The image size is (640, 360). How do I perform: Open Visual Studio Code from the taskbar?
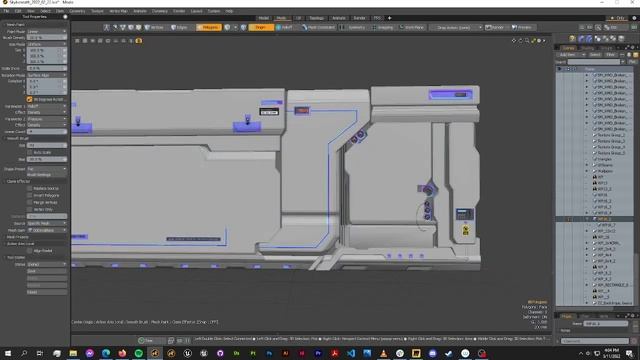coord(351,353)
